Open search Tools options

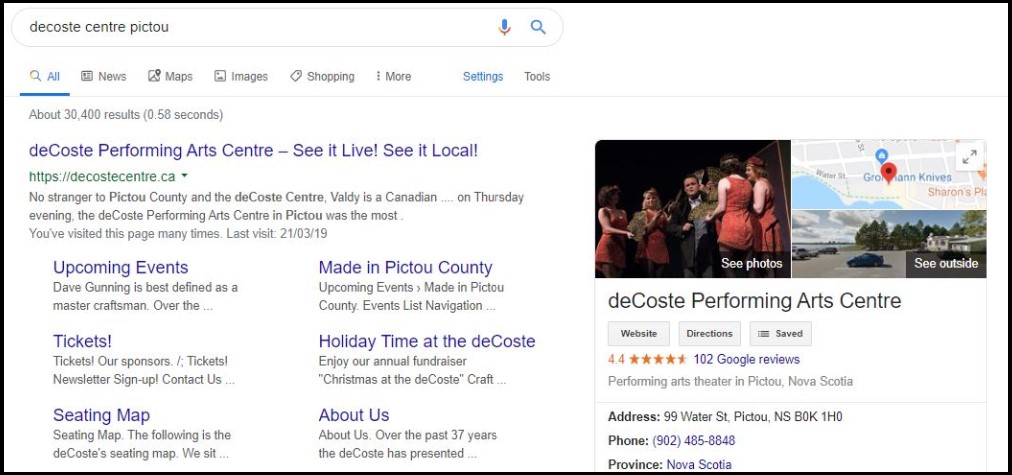click(537, 76)
